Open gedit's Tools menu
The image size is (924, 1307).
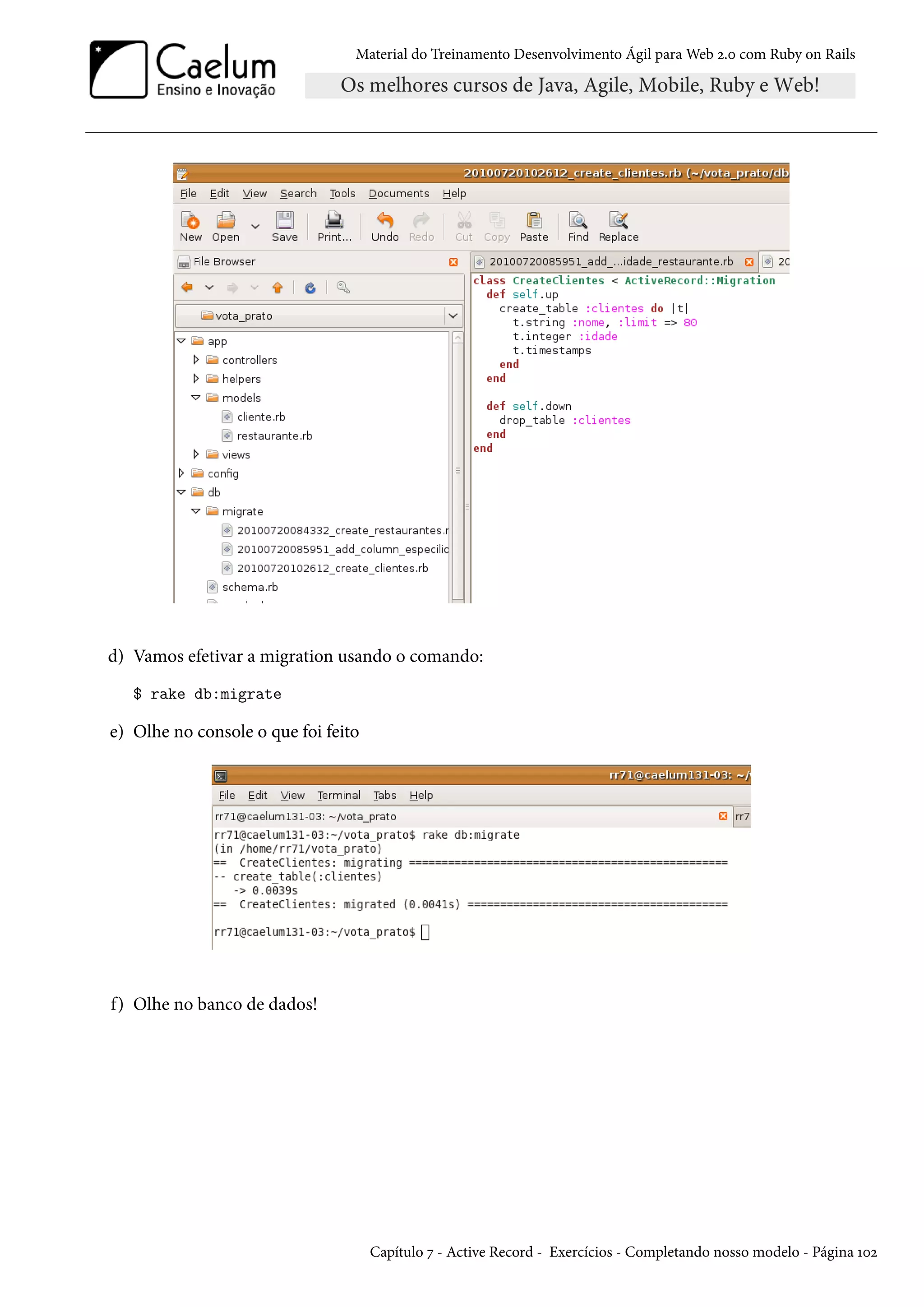(x=342, y=194)
